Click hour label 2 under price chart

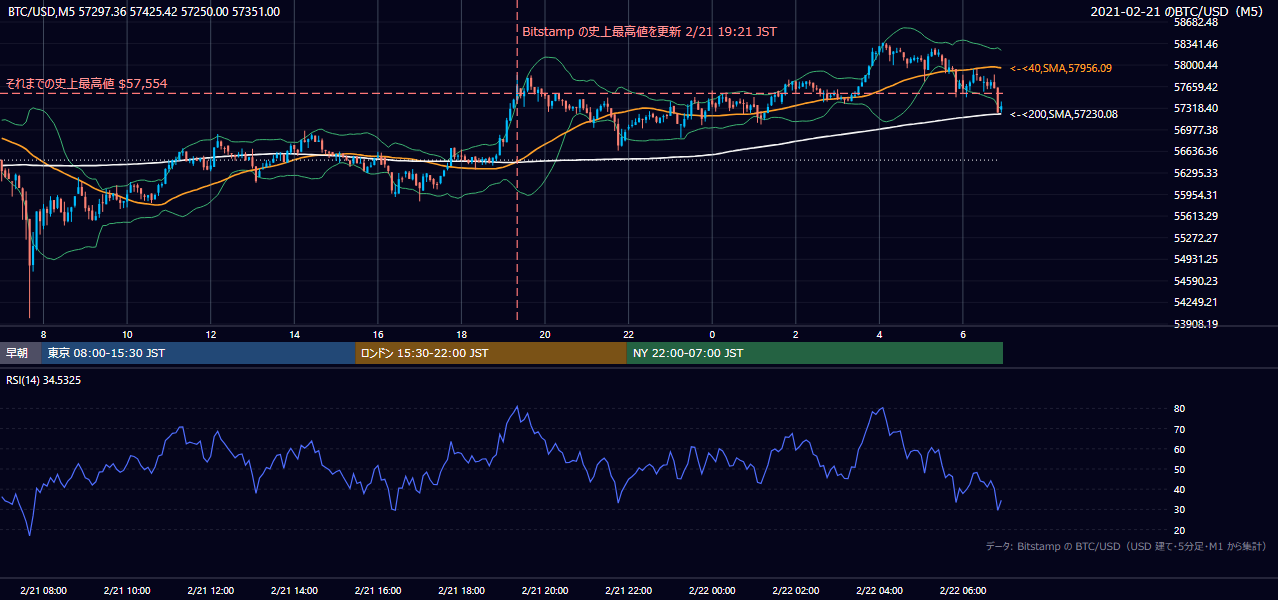click(x=796, y=334)
